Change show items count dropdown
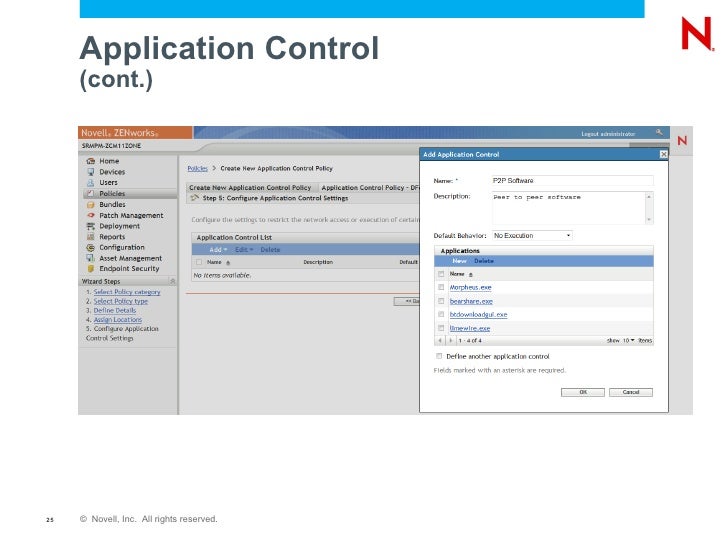The image size is (728, 546). coord(628,340)
